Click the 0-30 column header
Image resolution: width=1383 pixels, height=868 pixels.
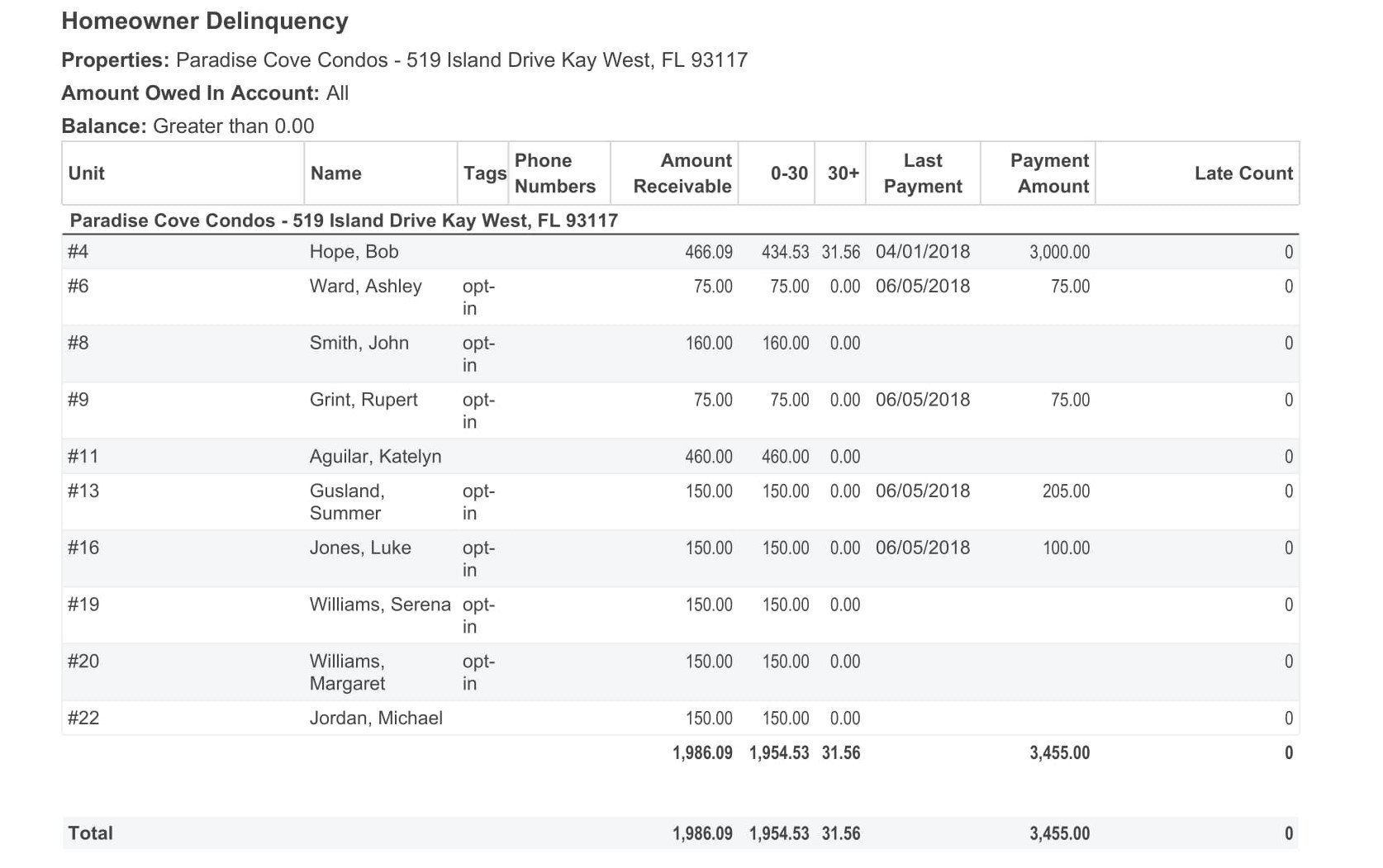click(x=789, y=173)
